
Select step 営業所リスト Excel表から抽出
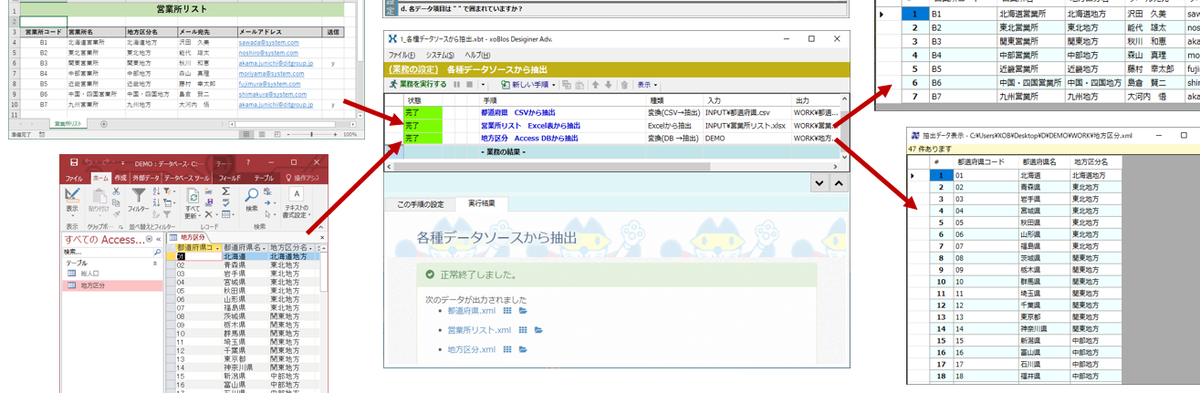530,126
